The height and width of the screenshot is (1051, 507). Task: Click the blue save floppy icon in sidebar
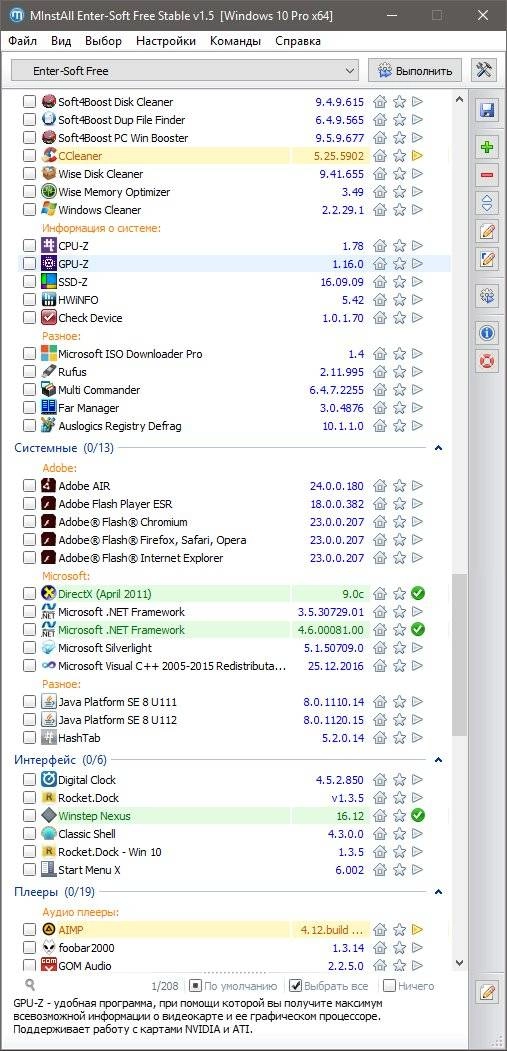(487, 110)
